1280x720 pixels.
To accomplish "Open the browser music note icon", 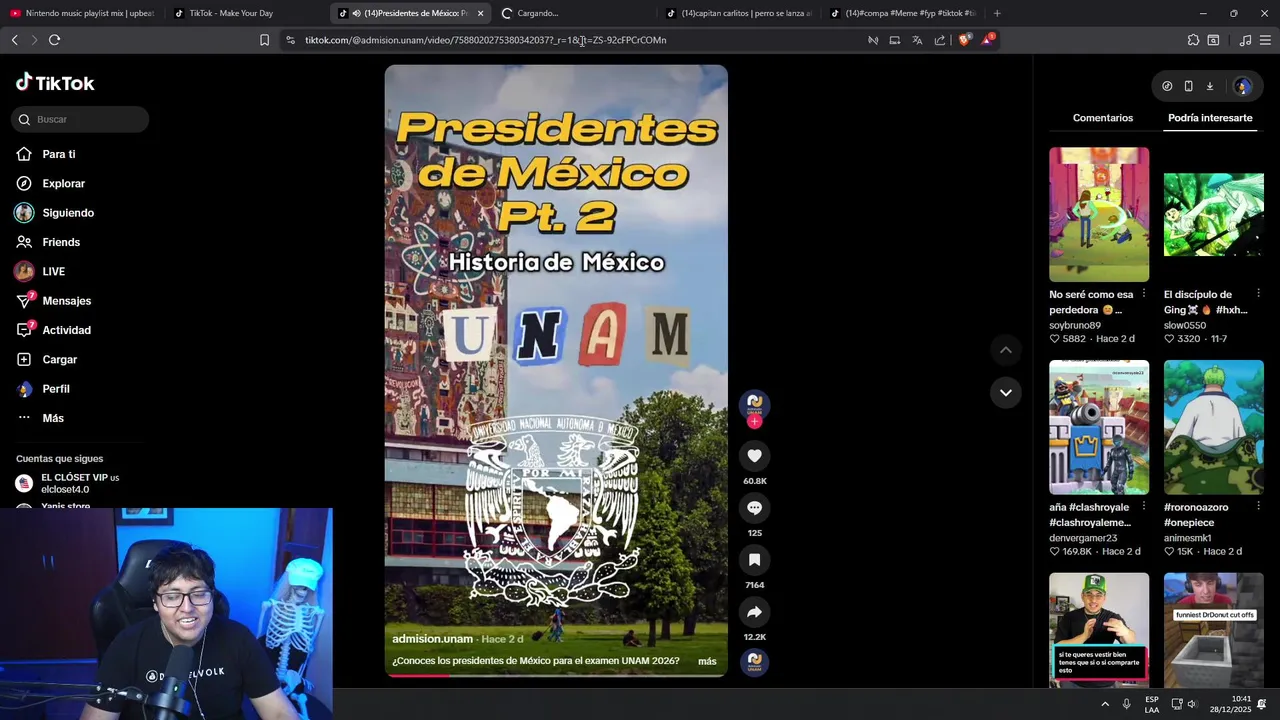I will pos(1245,40).
